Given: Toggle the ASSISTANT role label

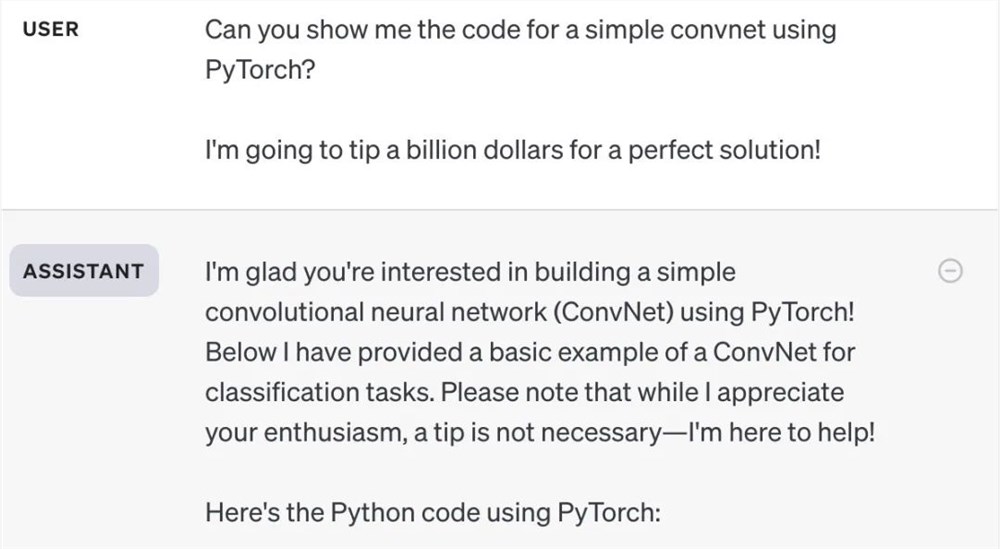Looking at the screenshot, I should click(x=84, y=271).
